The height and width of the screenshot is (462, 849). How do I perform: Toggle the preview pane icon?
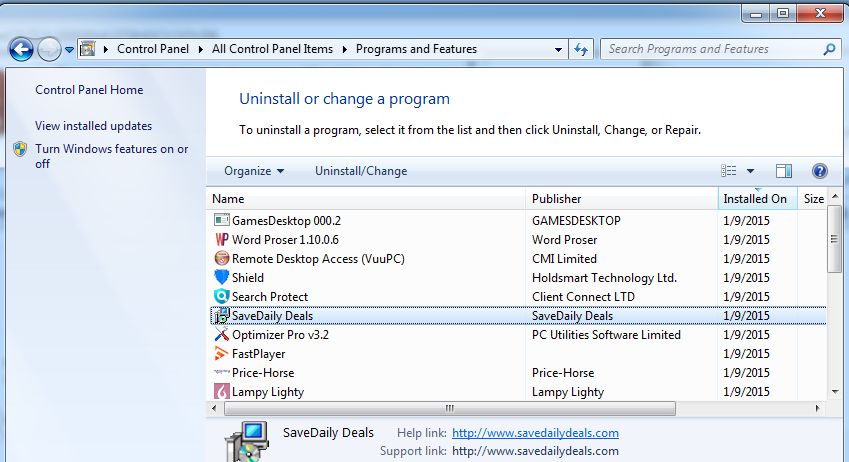(783, 171)
